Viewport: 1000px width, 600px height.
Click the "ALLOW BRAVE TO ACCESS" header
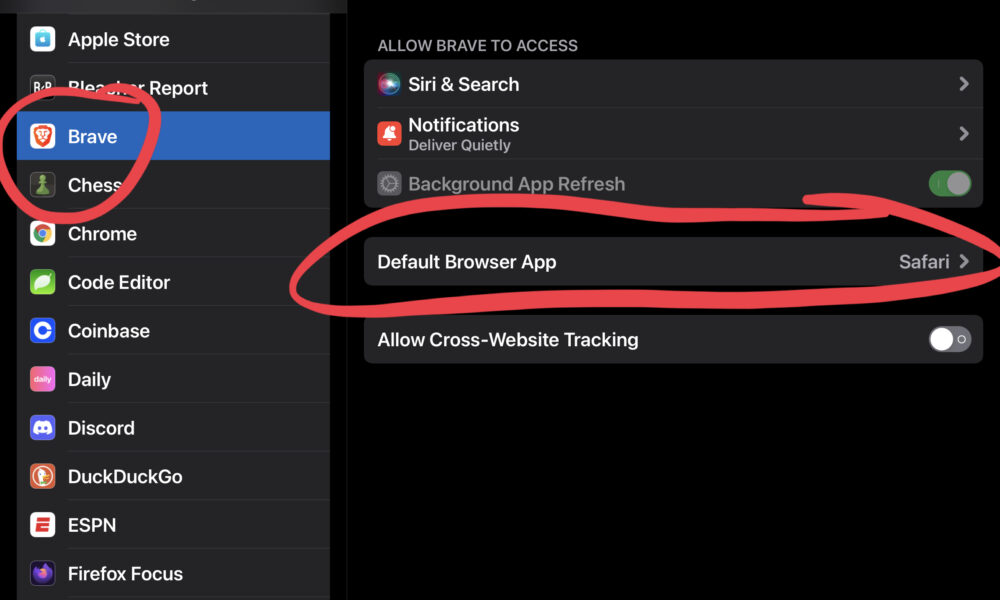(478, 46)
